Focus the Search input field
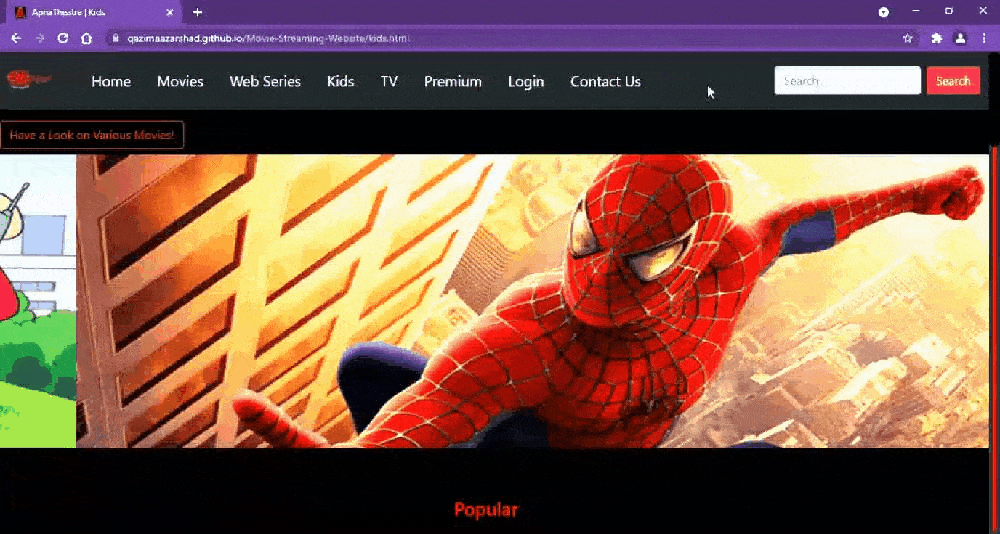 pyautogui.click(x=848, y=80)
